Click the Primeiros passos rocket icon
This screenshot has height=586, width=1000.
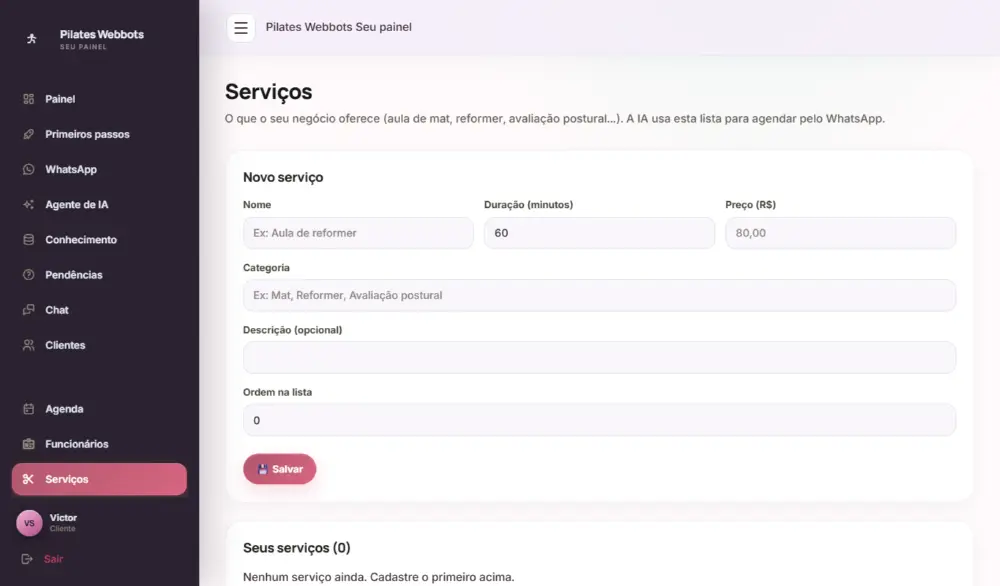click(29, 134)
